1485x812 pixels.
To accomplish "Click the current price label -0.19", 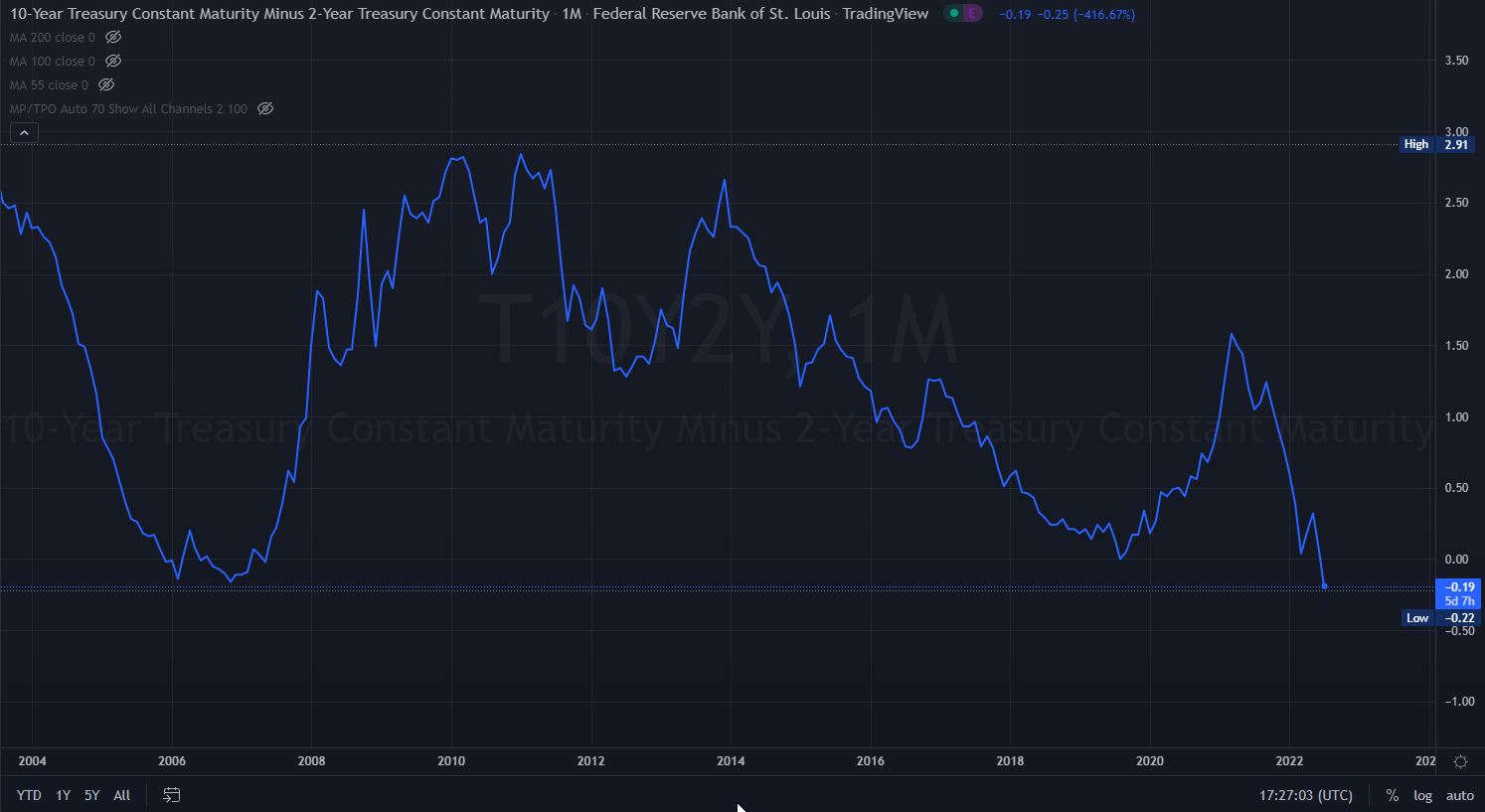I will tap(1459, 587).
